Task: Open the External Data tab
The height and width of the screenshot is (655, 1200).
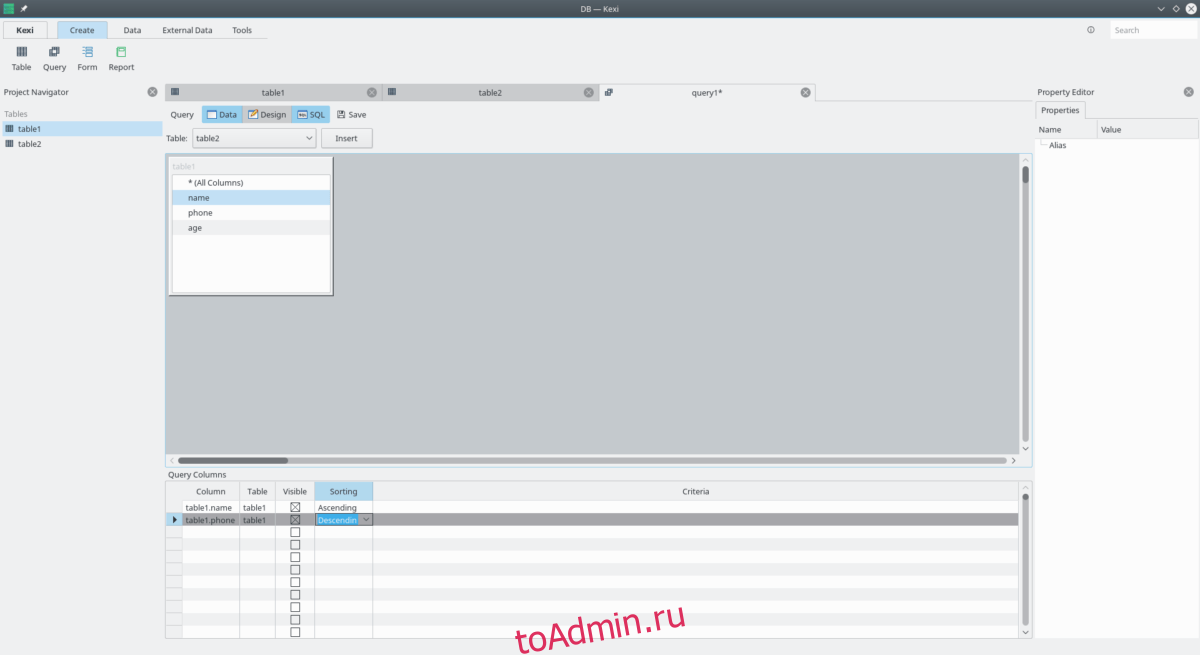Action: (187, 30)
